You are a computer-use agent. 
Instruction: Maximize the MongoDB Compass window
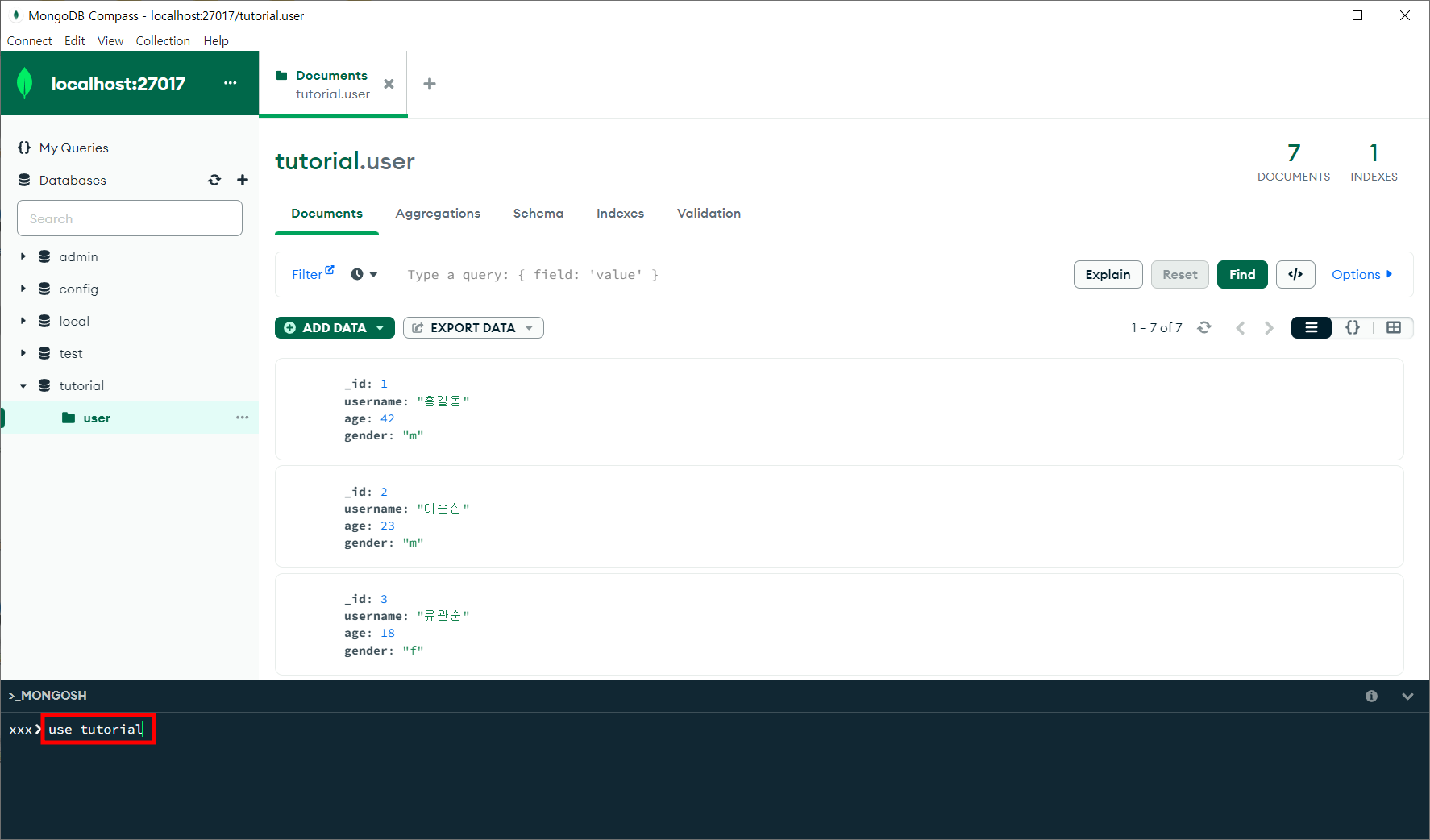tap(1357, 15)
